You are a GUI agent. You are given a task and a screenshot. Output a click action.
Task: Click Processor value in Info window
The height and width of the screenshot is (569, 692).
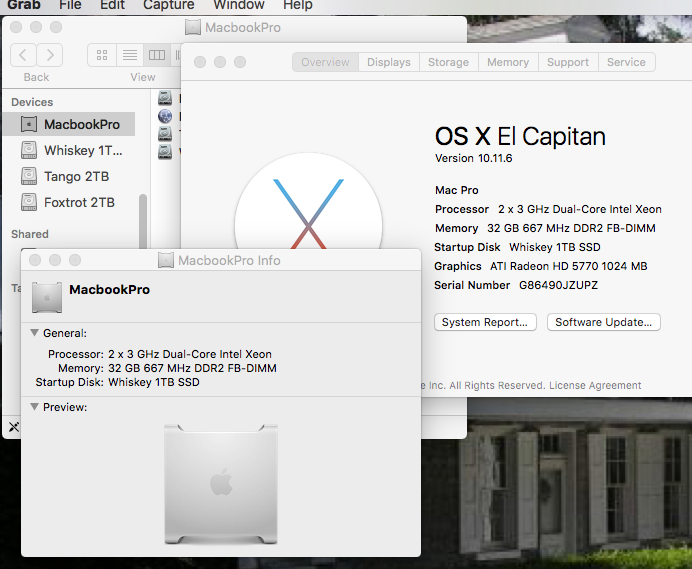point(190,354)
